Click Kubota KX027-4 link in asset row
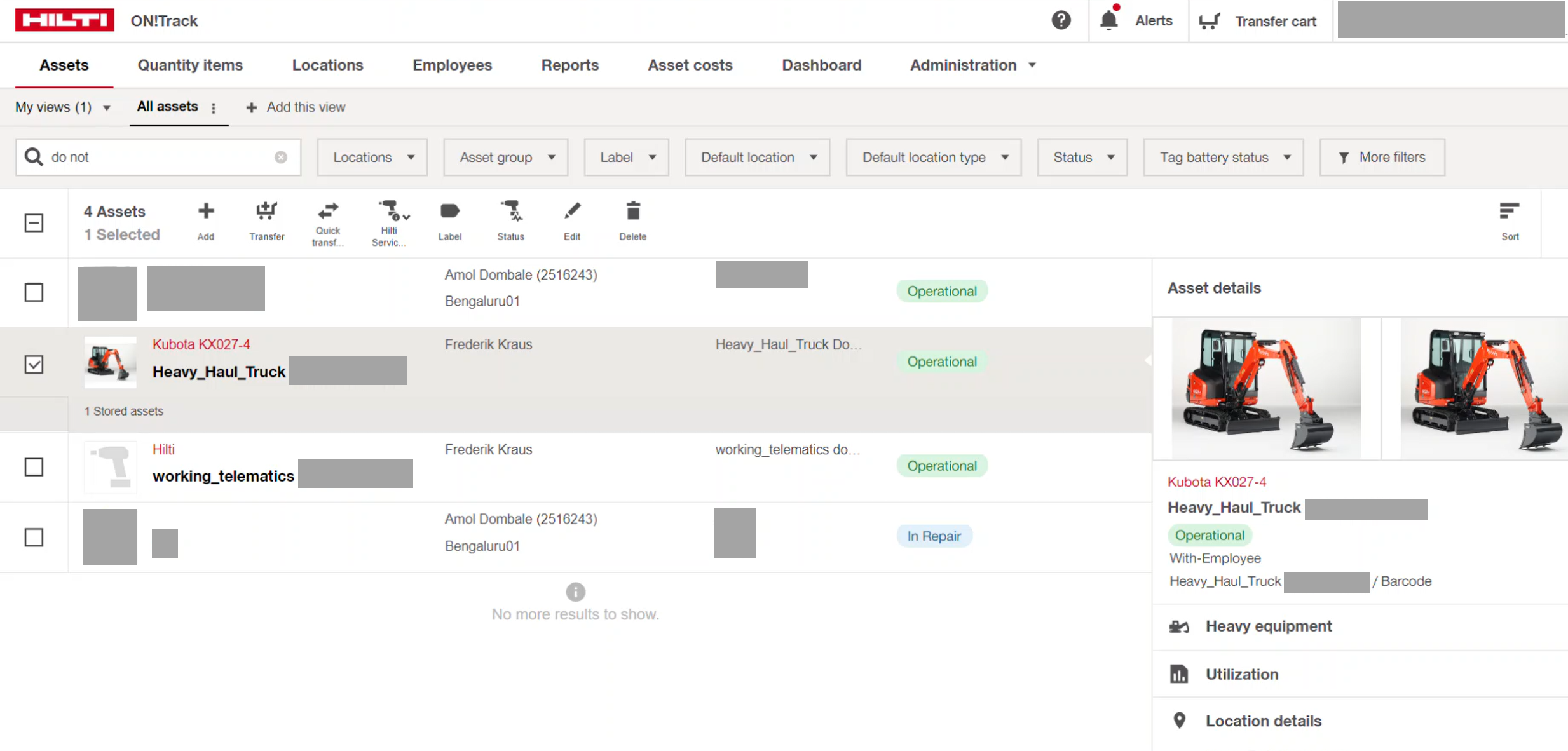1568x751 pixels. [x=201, y=344]
